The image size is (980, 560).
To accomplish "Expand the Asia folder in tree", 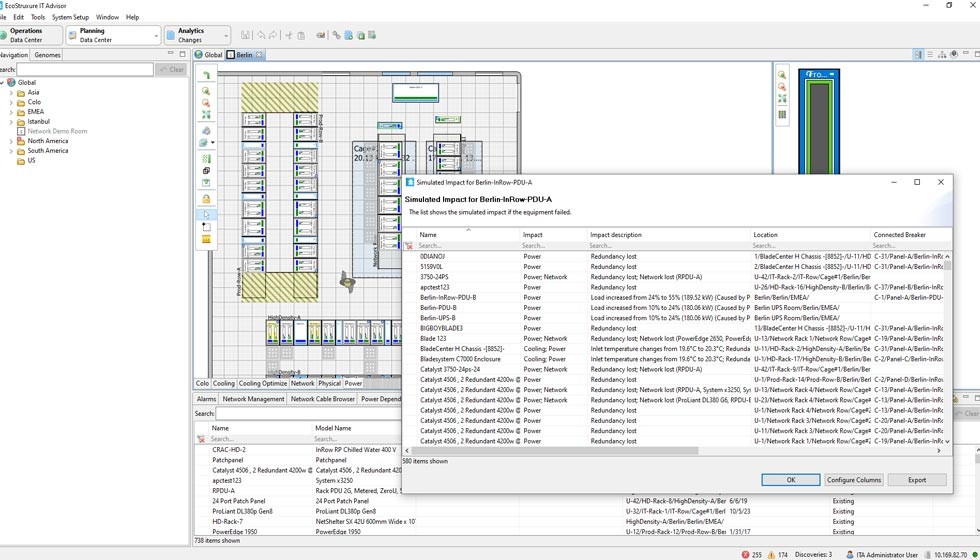I will point(11,92).
